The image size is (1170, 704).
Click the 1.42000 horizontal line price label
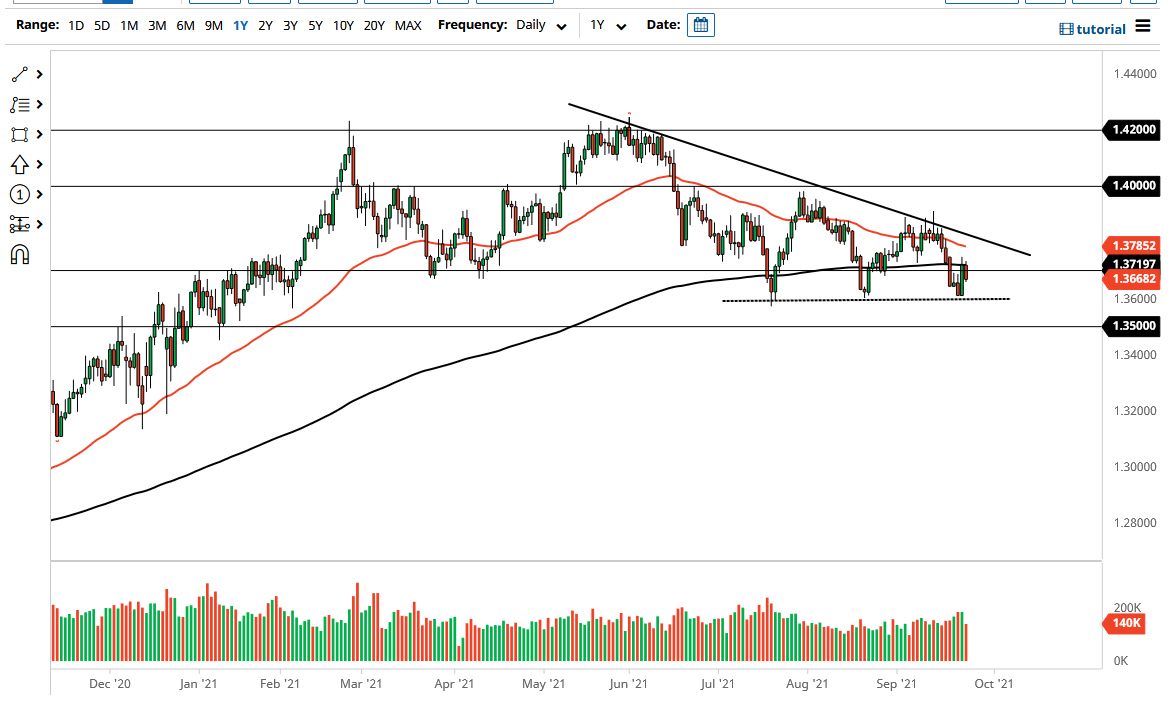(1132, 130)
